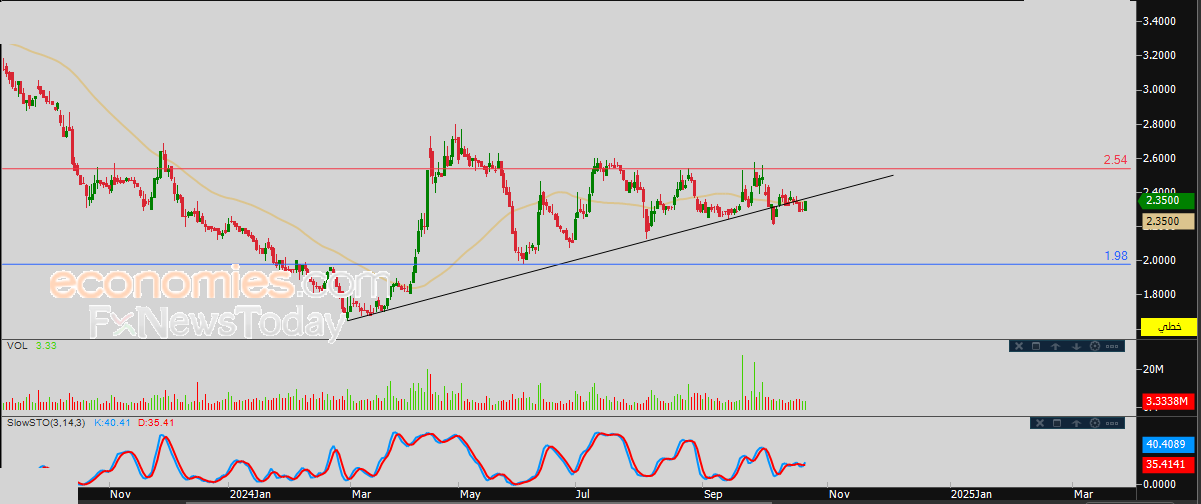This screenshot has height=504, width=1201.
Task: Open SlowSTO indicator settings gear
Action: point(1095,424)
